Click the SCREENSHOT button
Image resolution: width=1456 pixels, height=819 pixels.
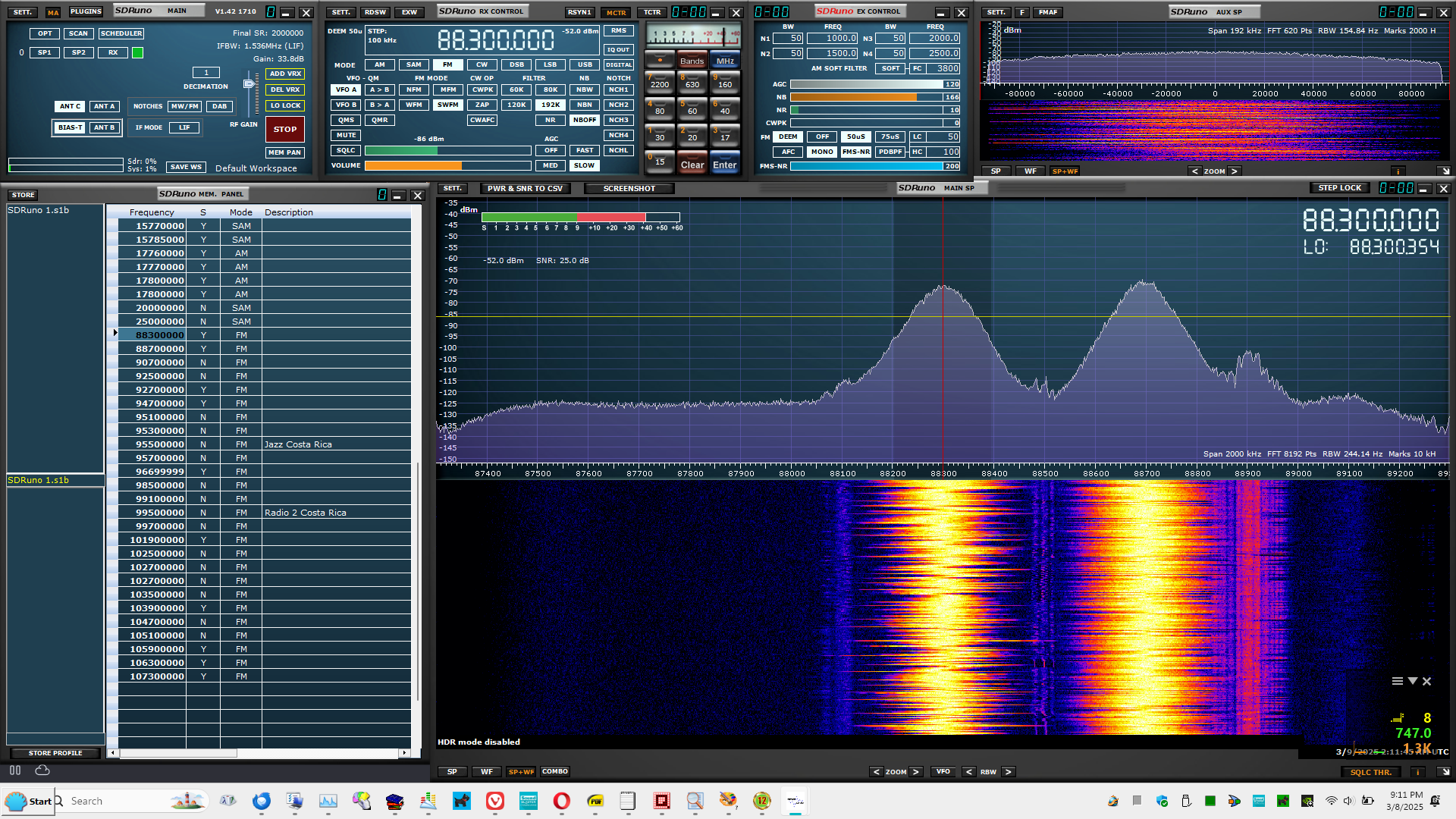click(629, 188)
